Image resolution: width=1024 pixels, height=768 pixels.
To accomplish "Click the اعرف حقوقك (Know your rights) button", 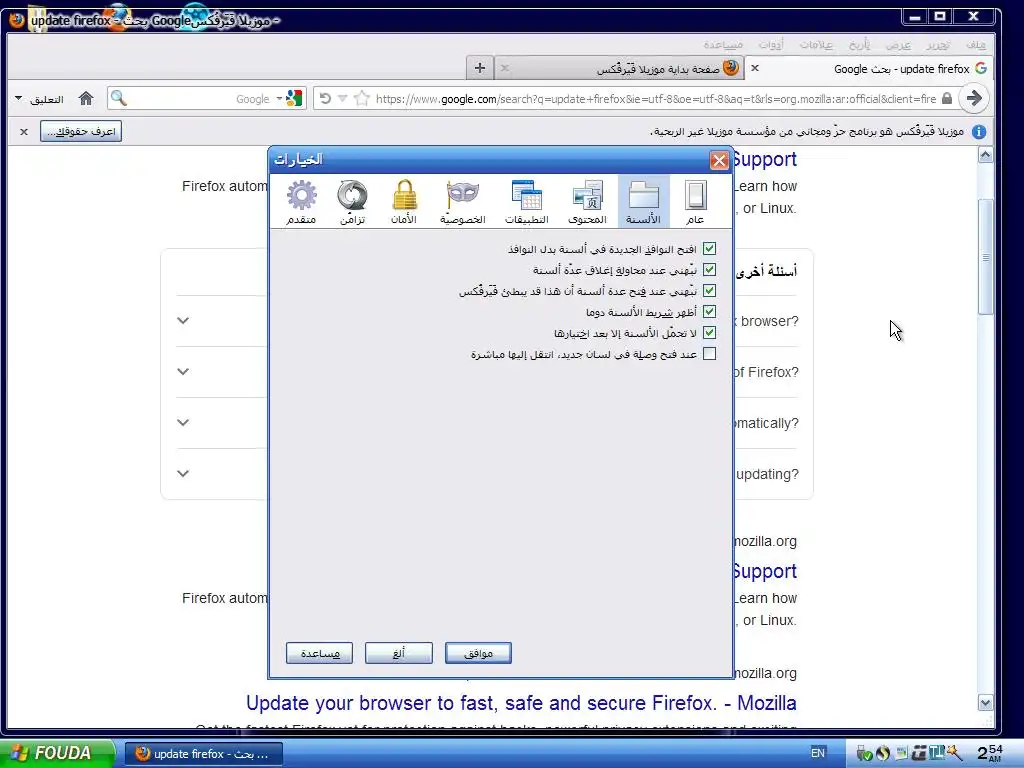I will (x=81, y=132).
